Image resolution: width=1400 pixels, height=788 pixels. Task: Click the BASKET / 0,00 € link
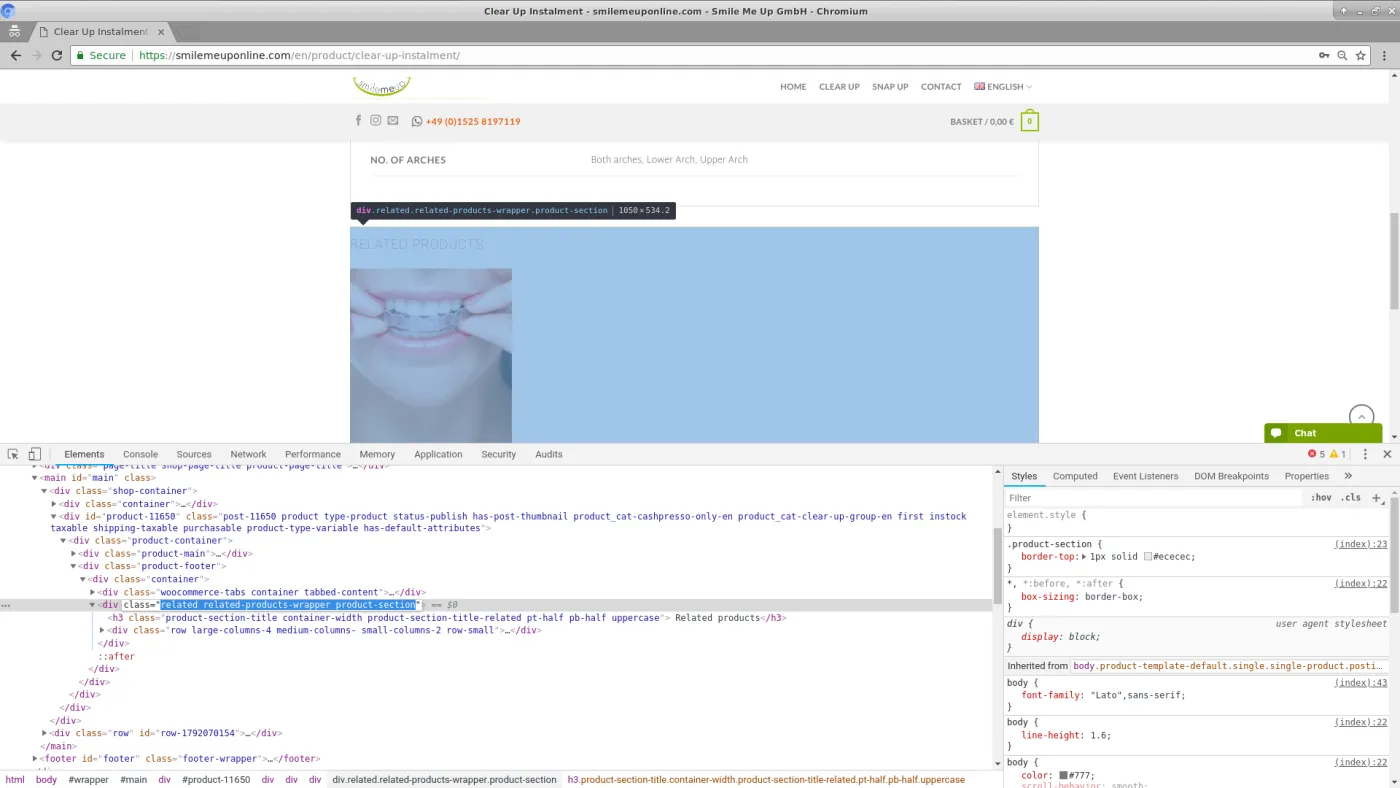click(x=982, y=122)
